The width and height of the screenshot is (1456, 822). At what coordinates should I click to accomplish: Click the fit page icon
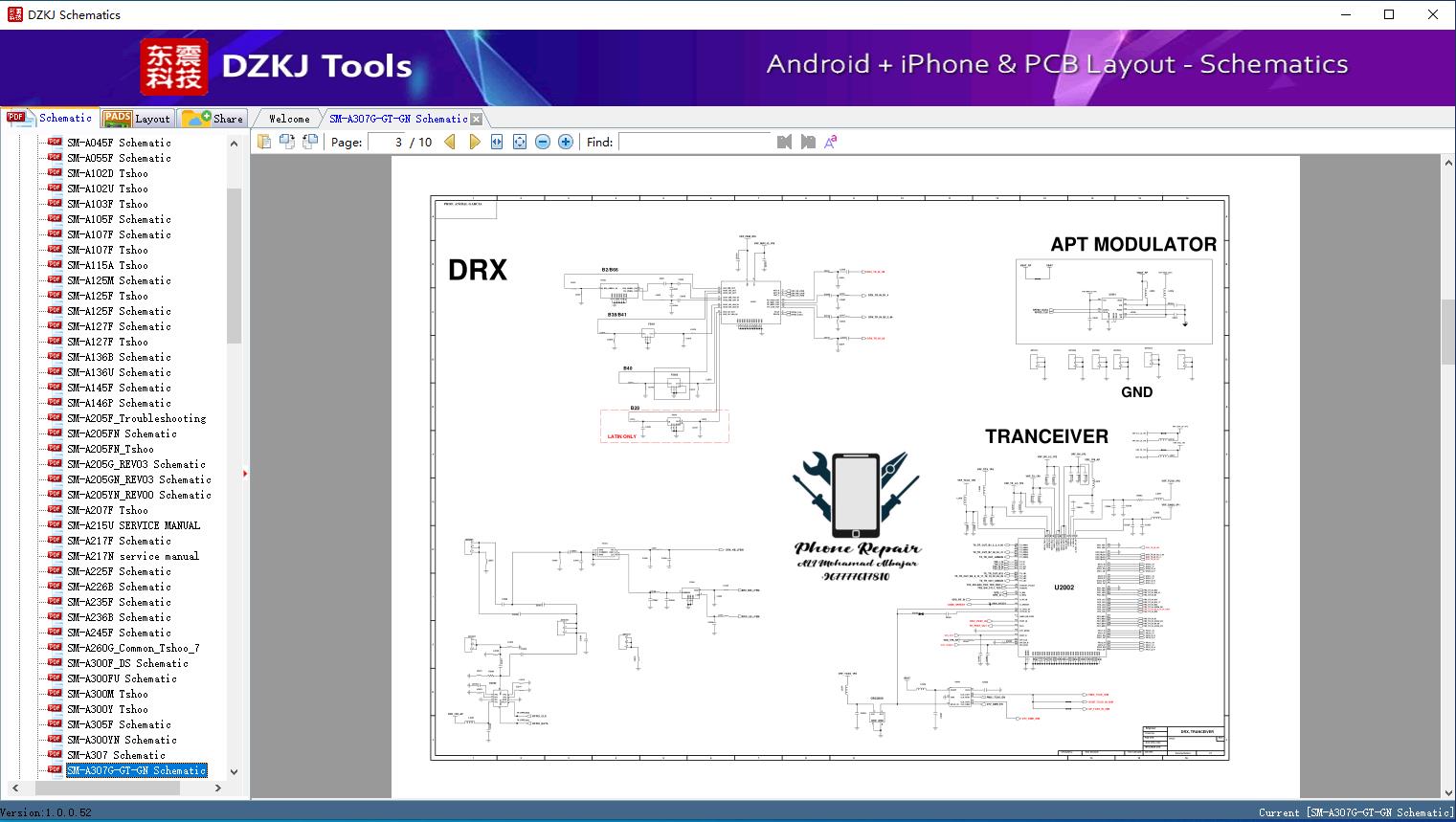520,142
